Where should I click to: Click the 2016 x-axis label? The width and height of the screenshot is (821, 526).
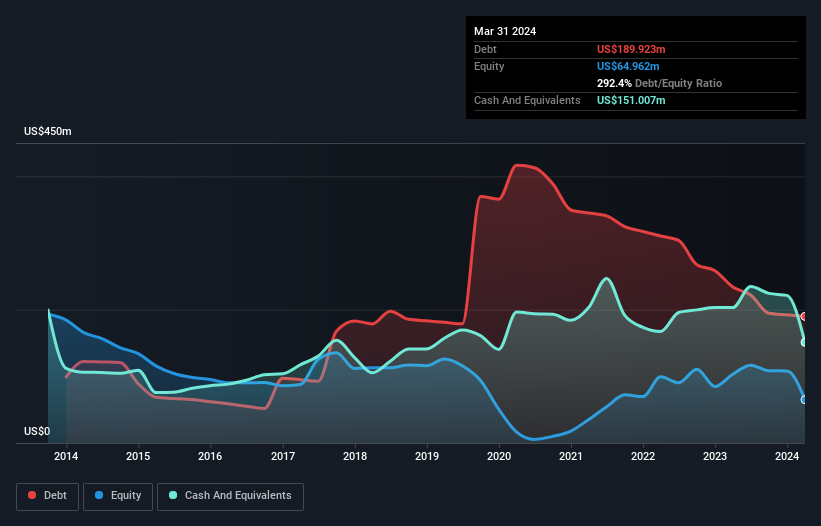click(210, 456)
